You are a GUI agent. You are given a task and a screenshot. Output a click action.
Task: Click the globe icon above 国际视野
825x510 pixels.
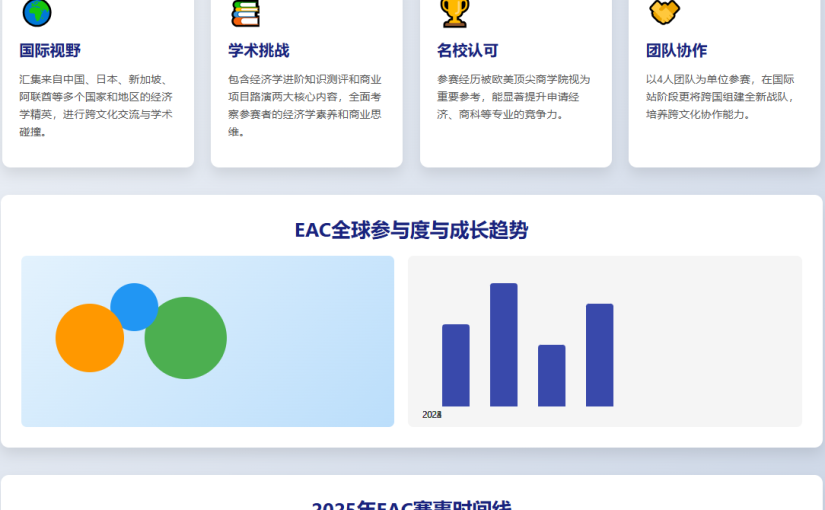coord(37,13)
